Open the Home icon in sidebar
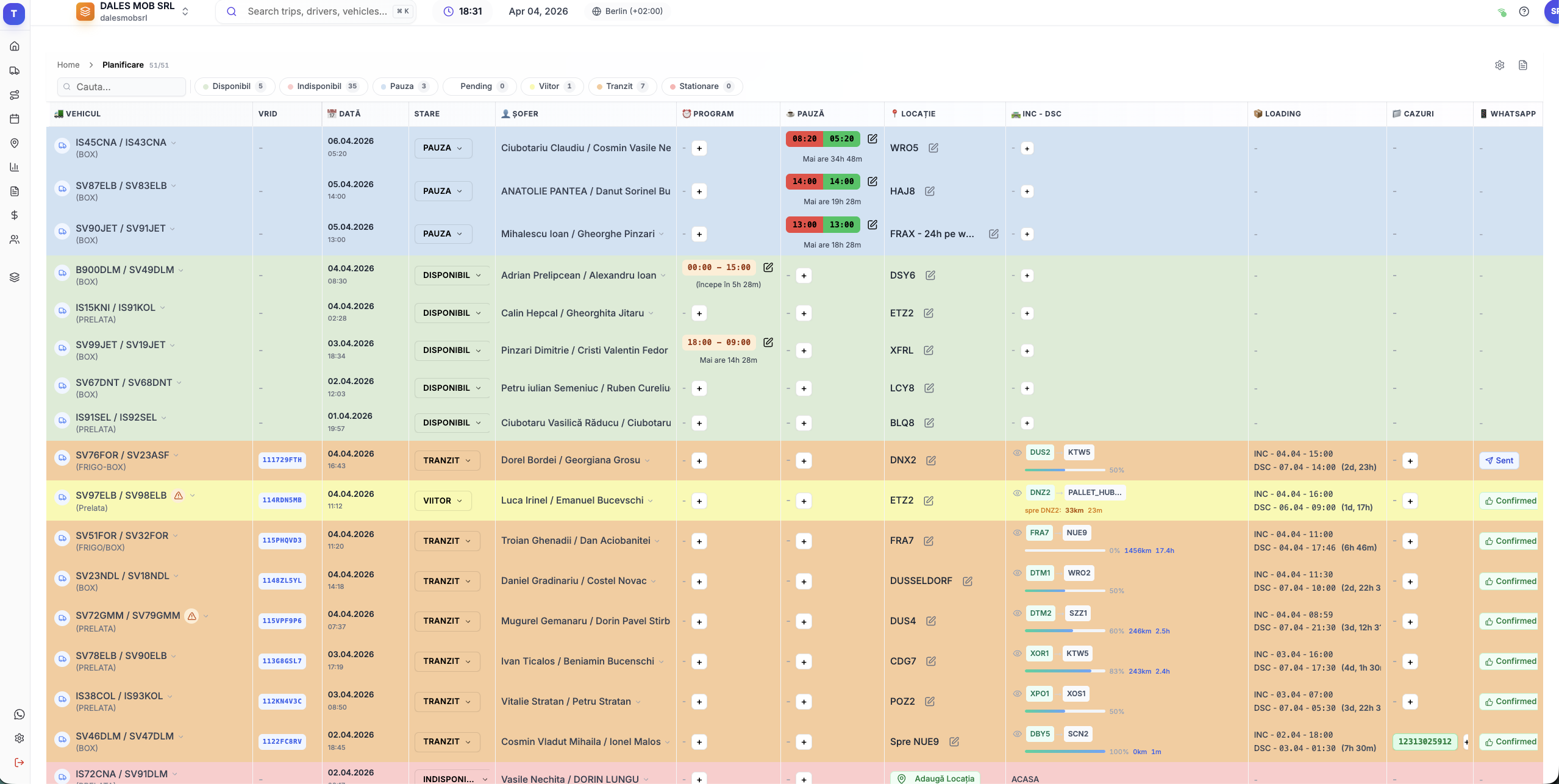Image resolution: width=1559 pixels, height=784 pixels. point(15,46)
